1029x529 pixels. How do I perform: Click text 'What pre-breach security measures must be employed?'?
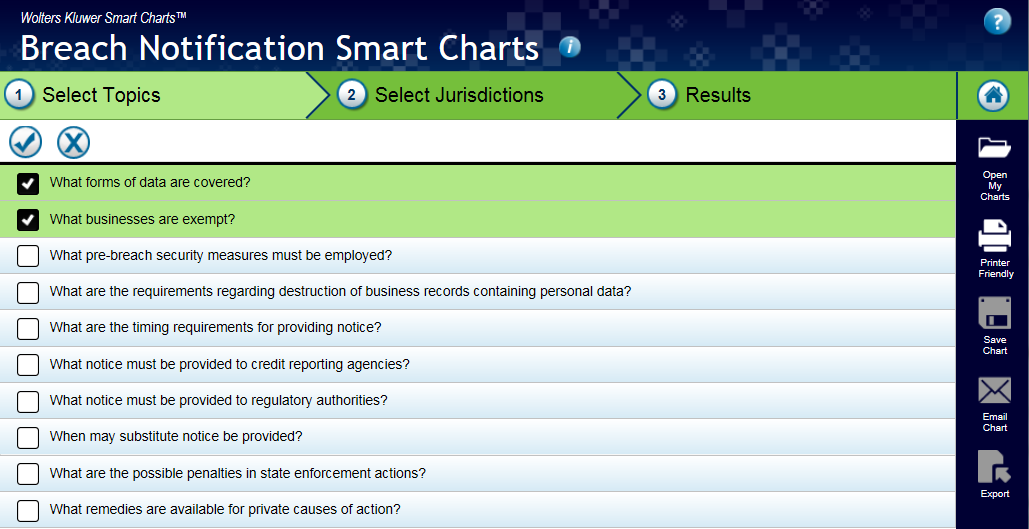[x=220, y=255]
